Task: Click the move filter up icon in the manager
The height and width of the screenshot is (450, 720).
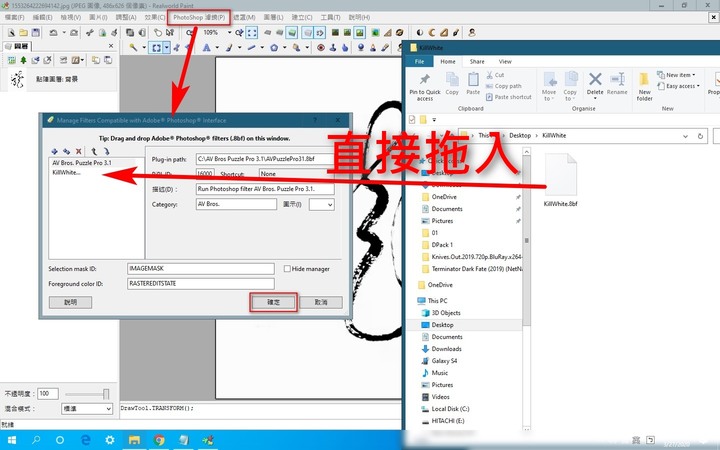Action: 94,151
